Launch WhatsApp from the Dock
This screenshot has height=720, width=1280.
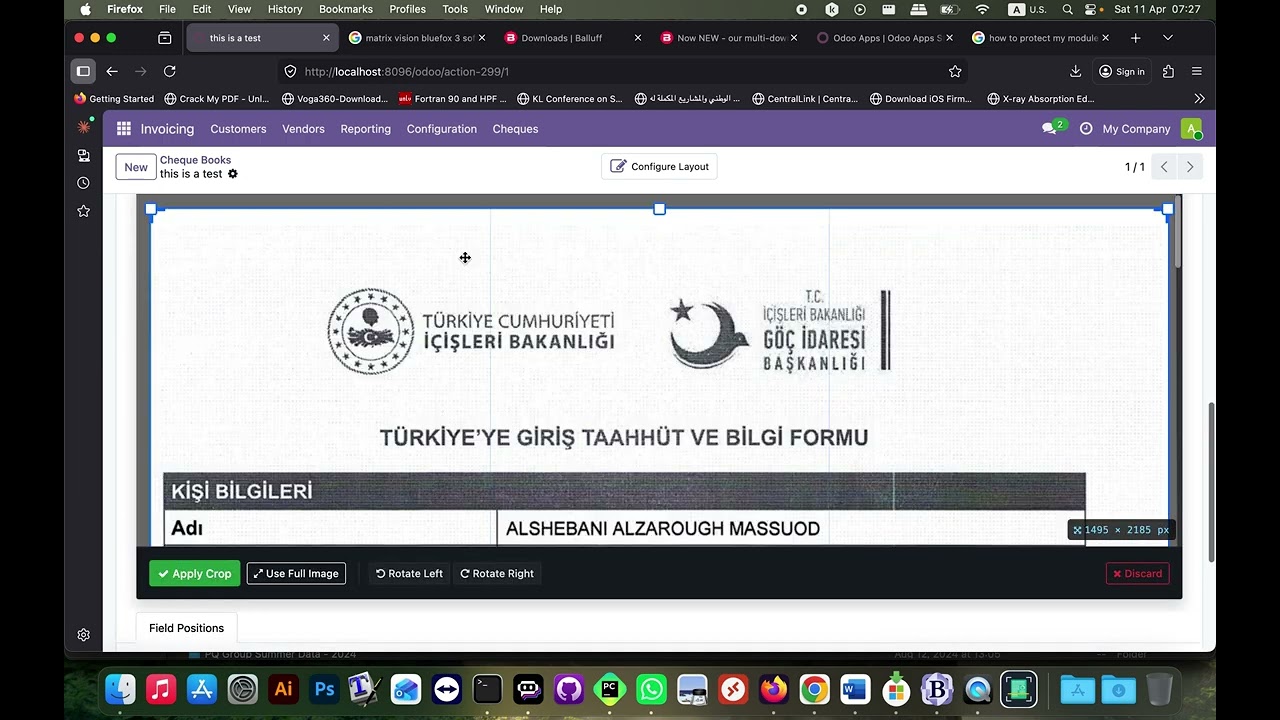click(x=651, y=689)
